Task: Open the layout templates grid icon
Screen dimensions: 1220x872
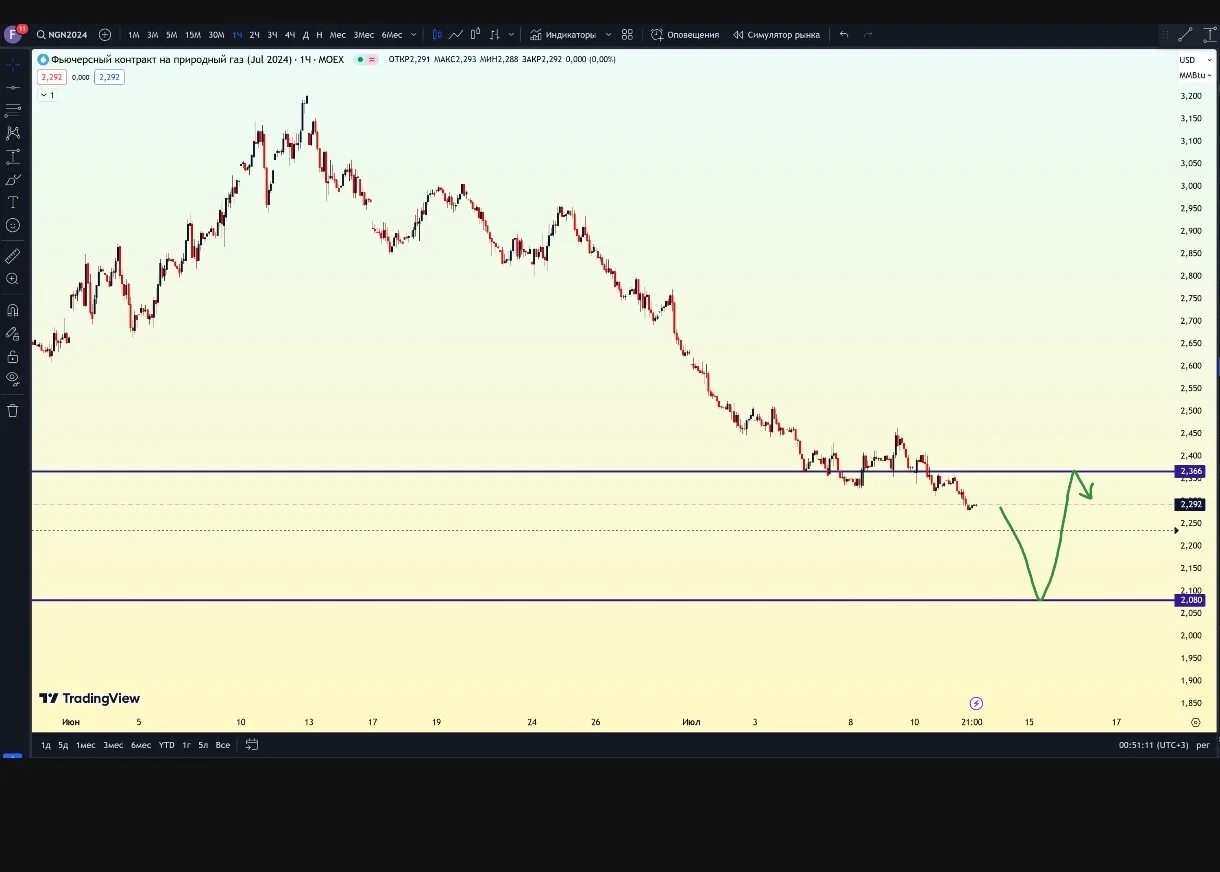Action: click(x=627, y=35)
